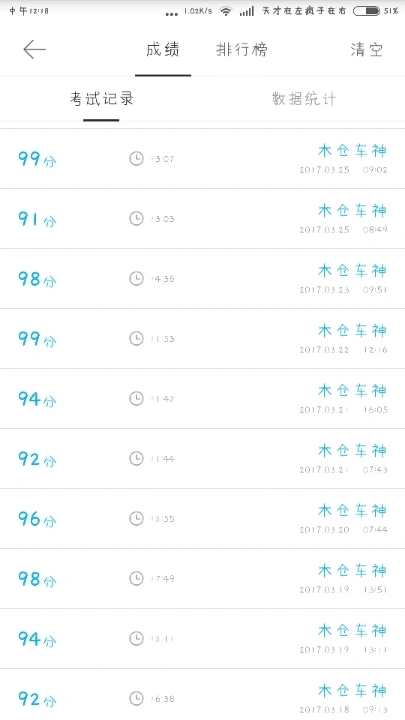Screen dimensions: 405x720
Task: Click clock icon in 07:43 record
Action: pos(136,459)
